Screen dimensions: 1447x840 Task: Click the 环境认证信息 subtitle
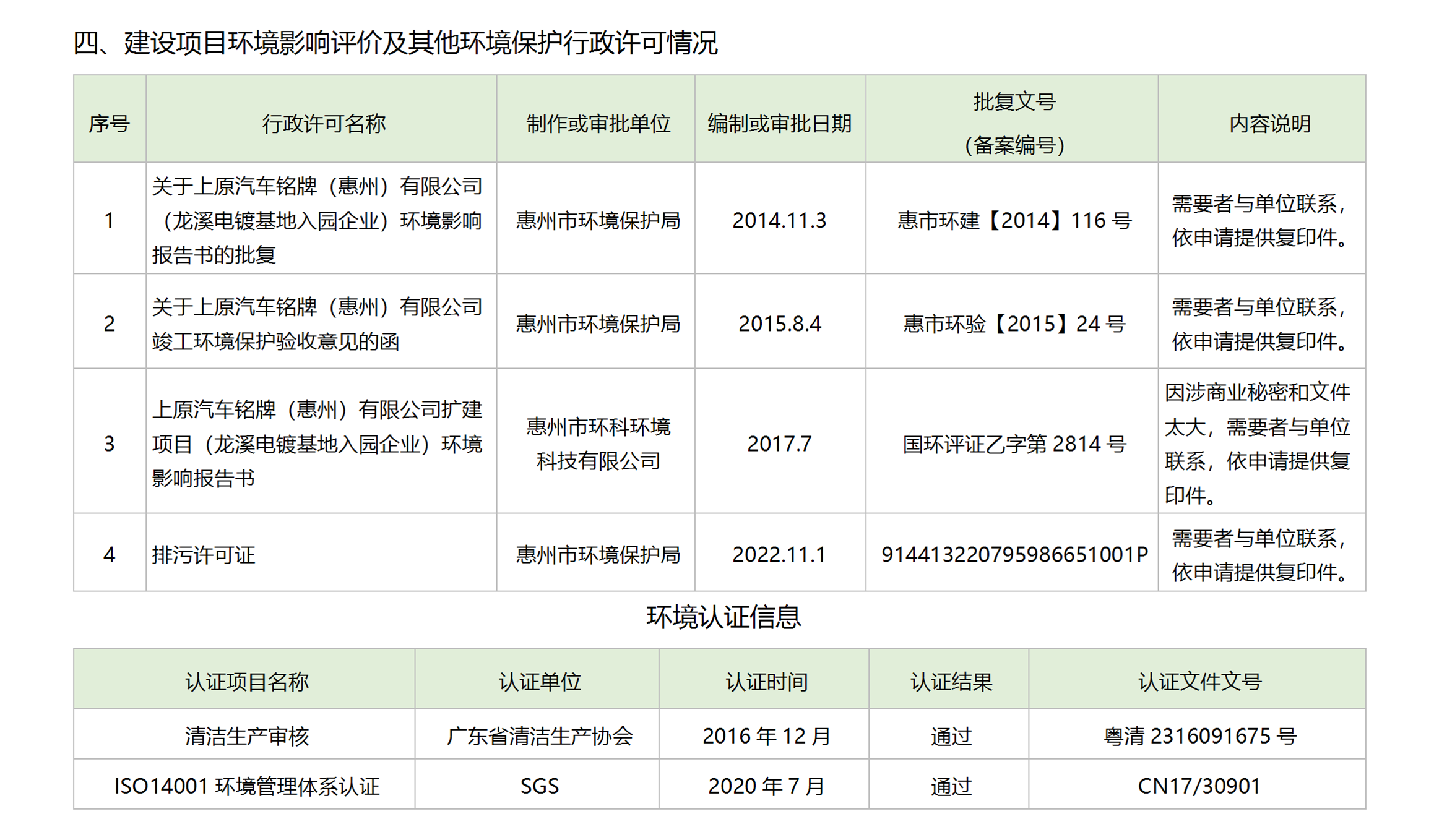(723, 617)
